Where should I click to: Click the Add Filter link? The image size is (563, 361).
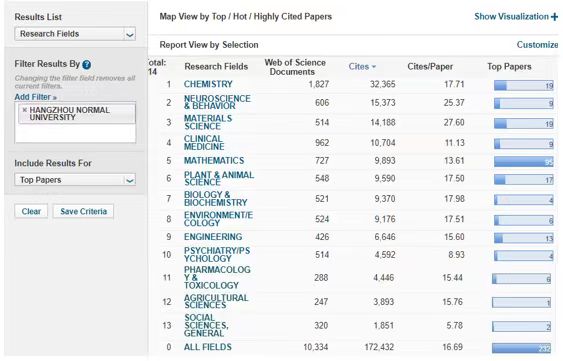(x=36, y=97)
